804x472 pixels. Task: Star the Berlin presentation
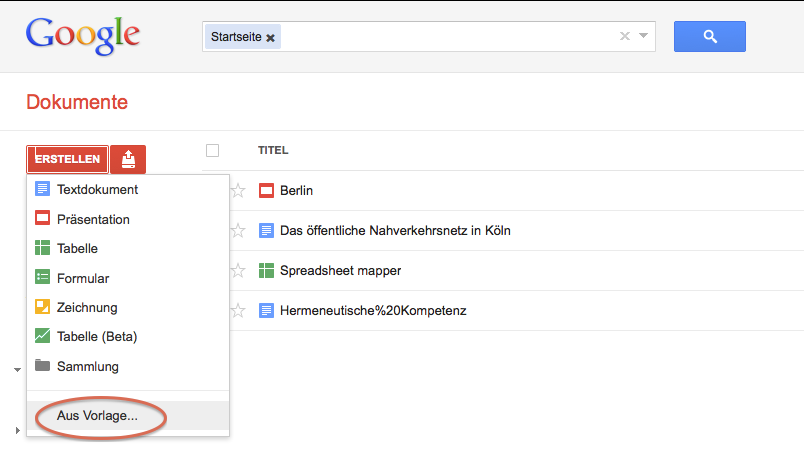pos(238,191)
